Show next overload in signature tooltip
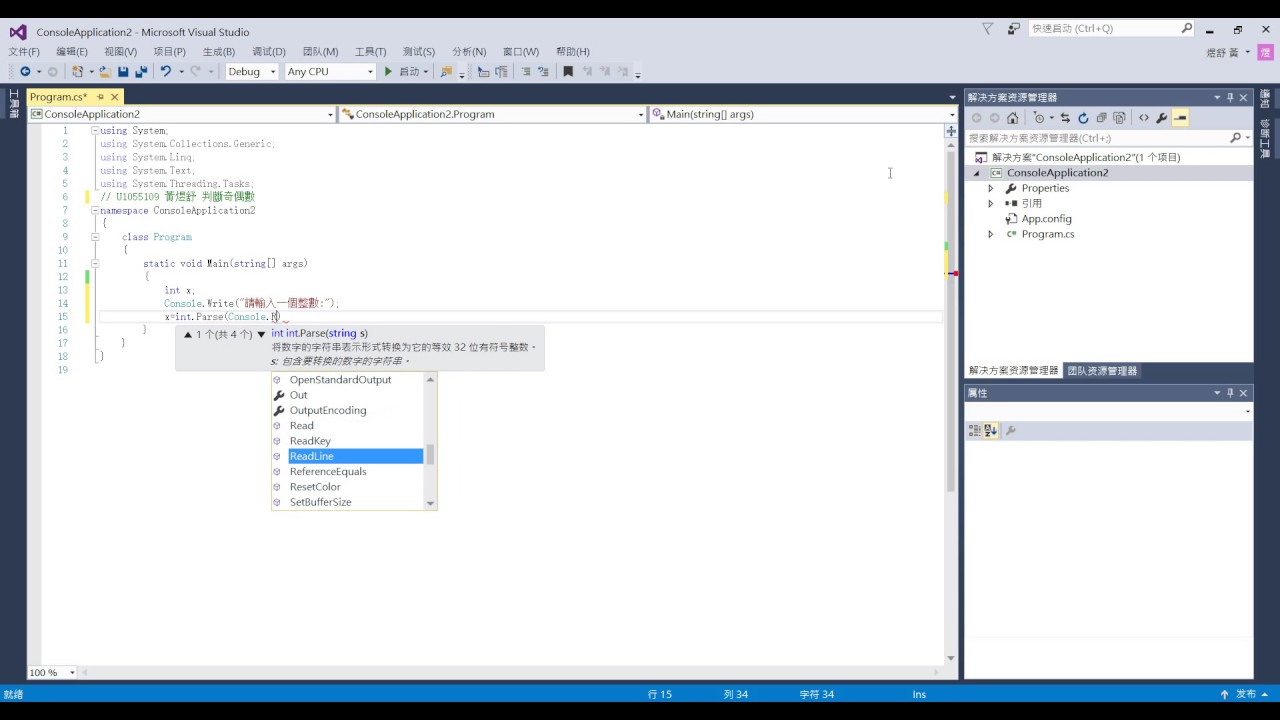 [261, 334]
